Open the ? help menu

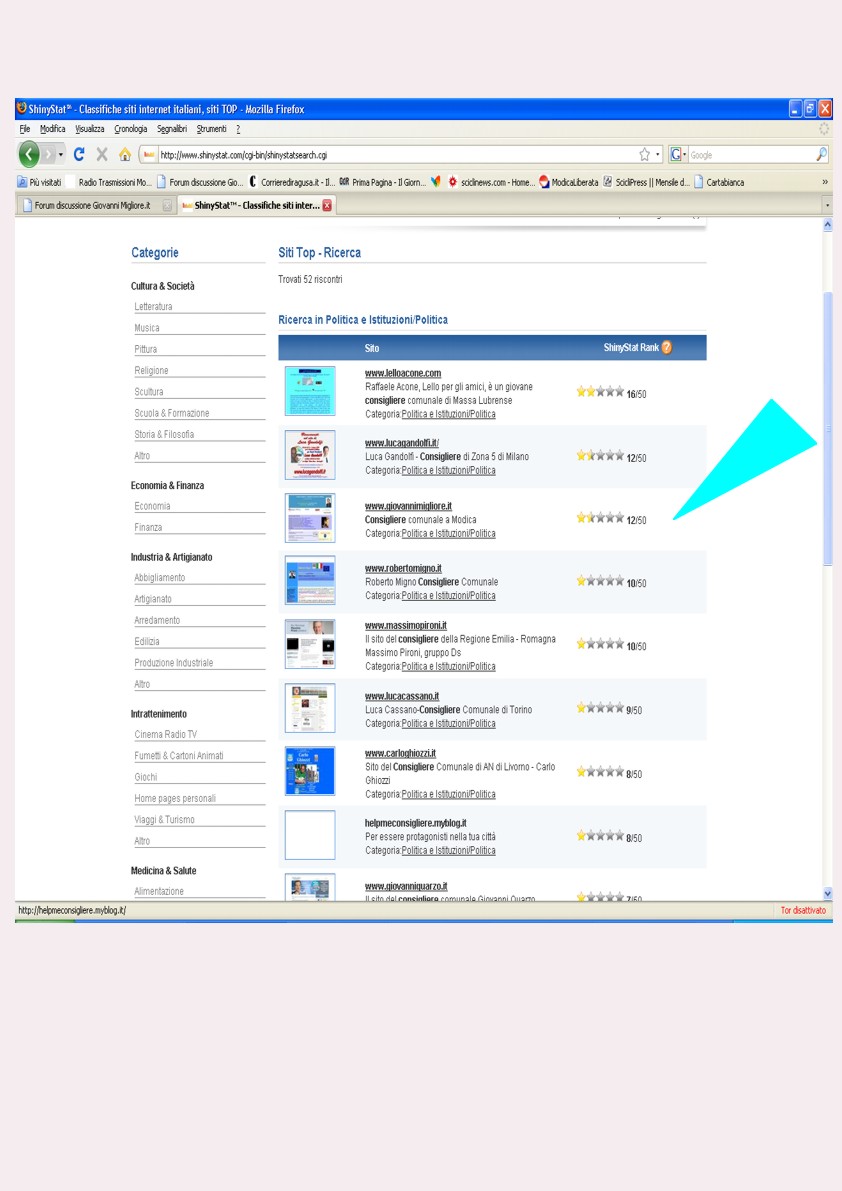[238, 129]
